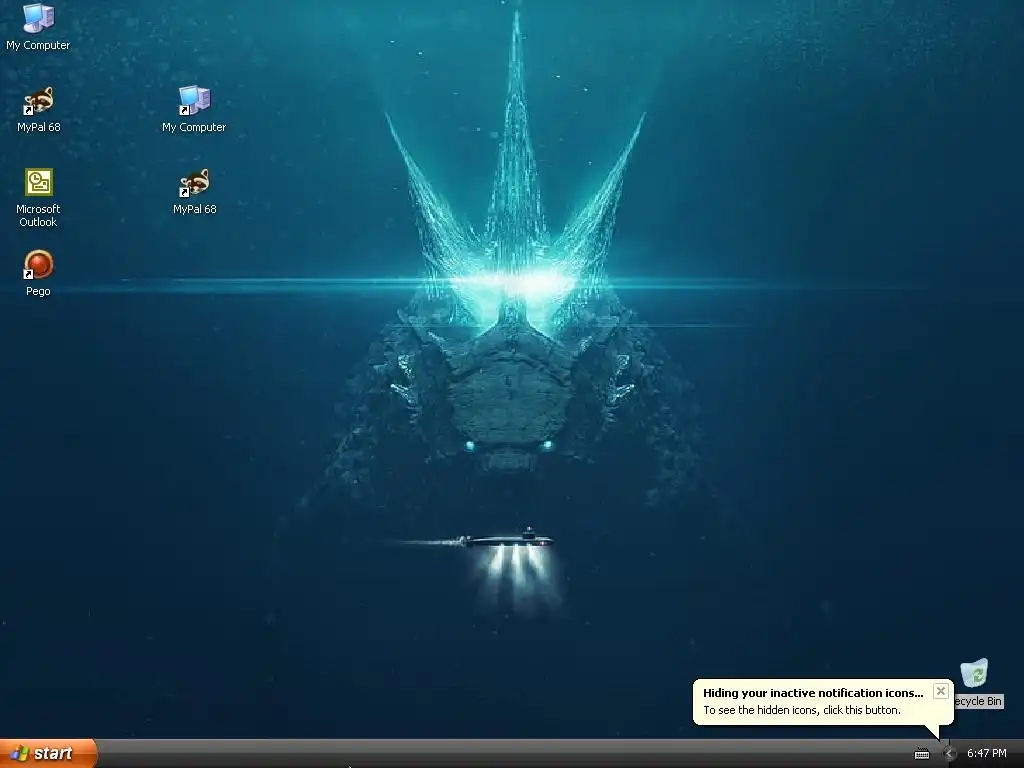Open the Pego desktop shortcut
The height and width of the screenshot is (768, 1024).
[x=39, y=273]
